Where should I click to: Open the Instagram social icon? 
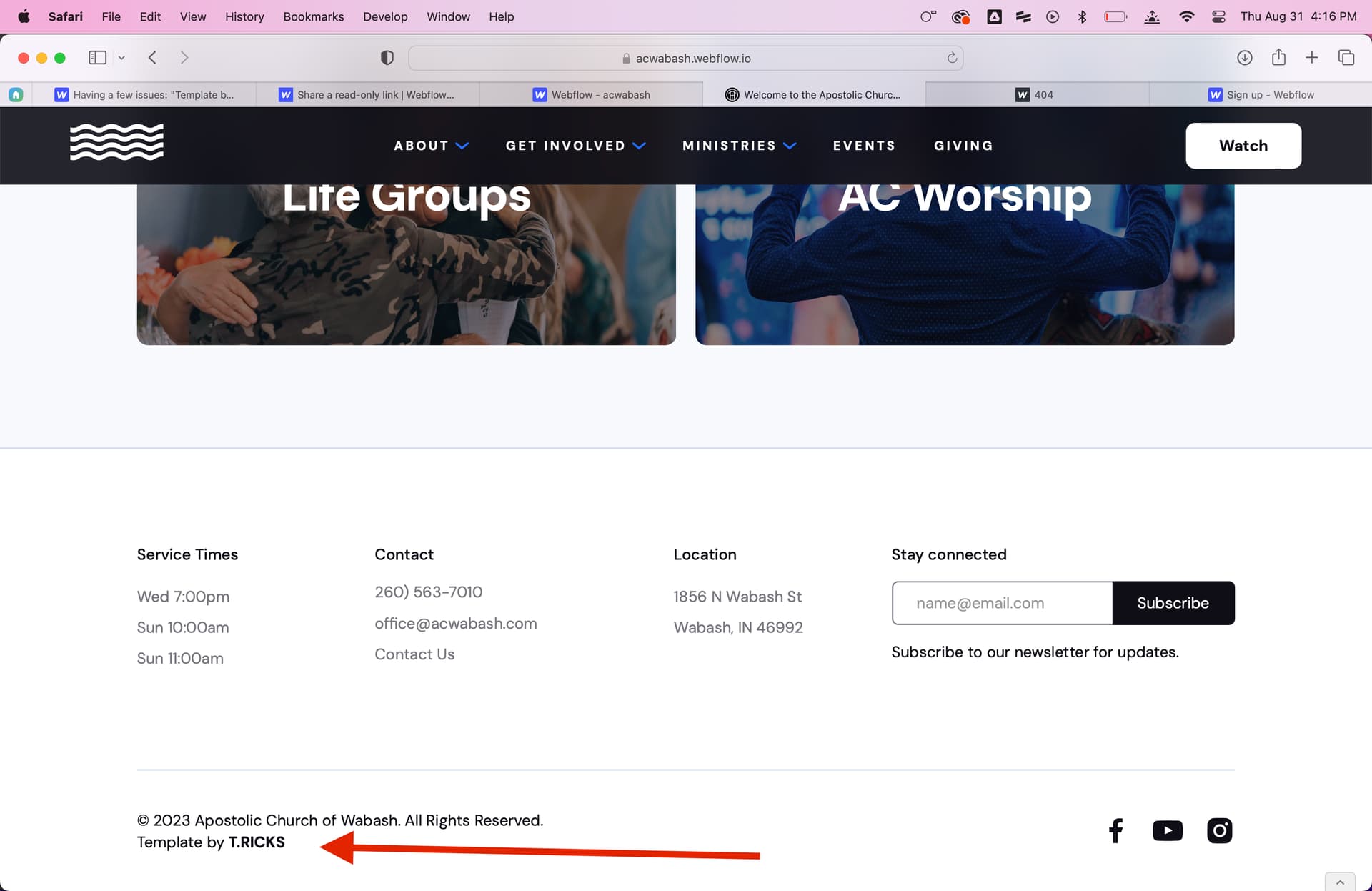[x=1219, y=830]
